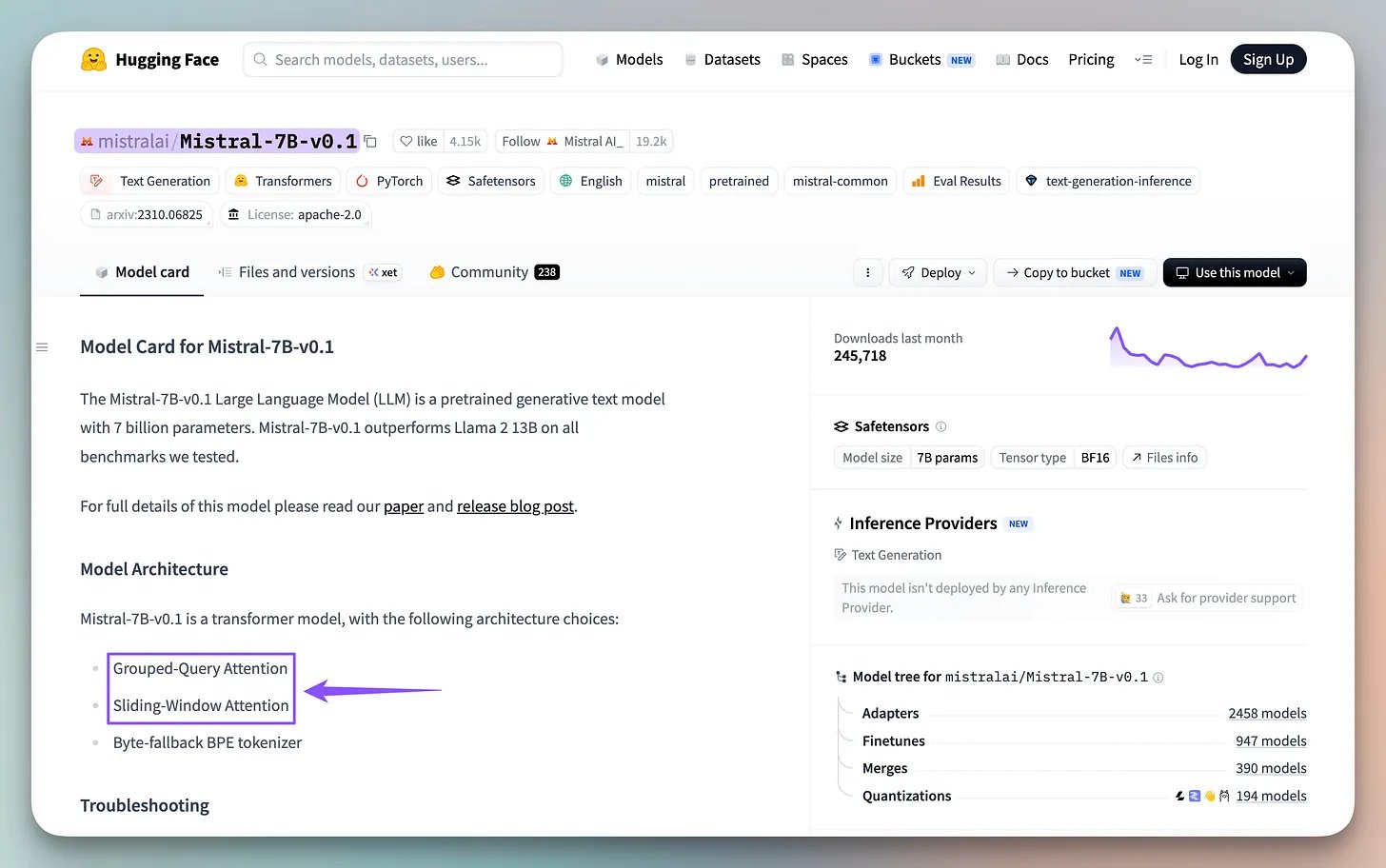Image resolution: width=1386 pixels, height=868 pixels.
Task: Click the Tensor type BF16 badge
Action: tap(1054, 458)
